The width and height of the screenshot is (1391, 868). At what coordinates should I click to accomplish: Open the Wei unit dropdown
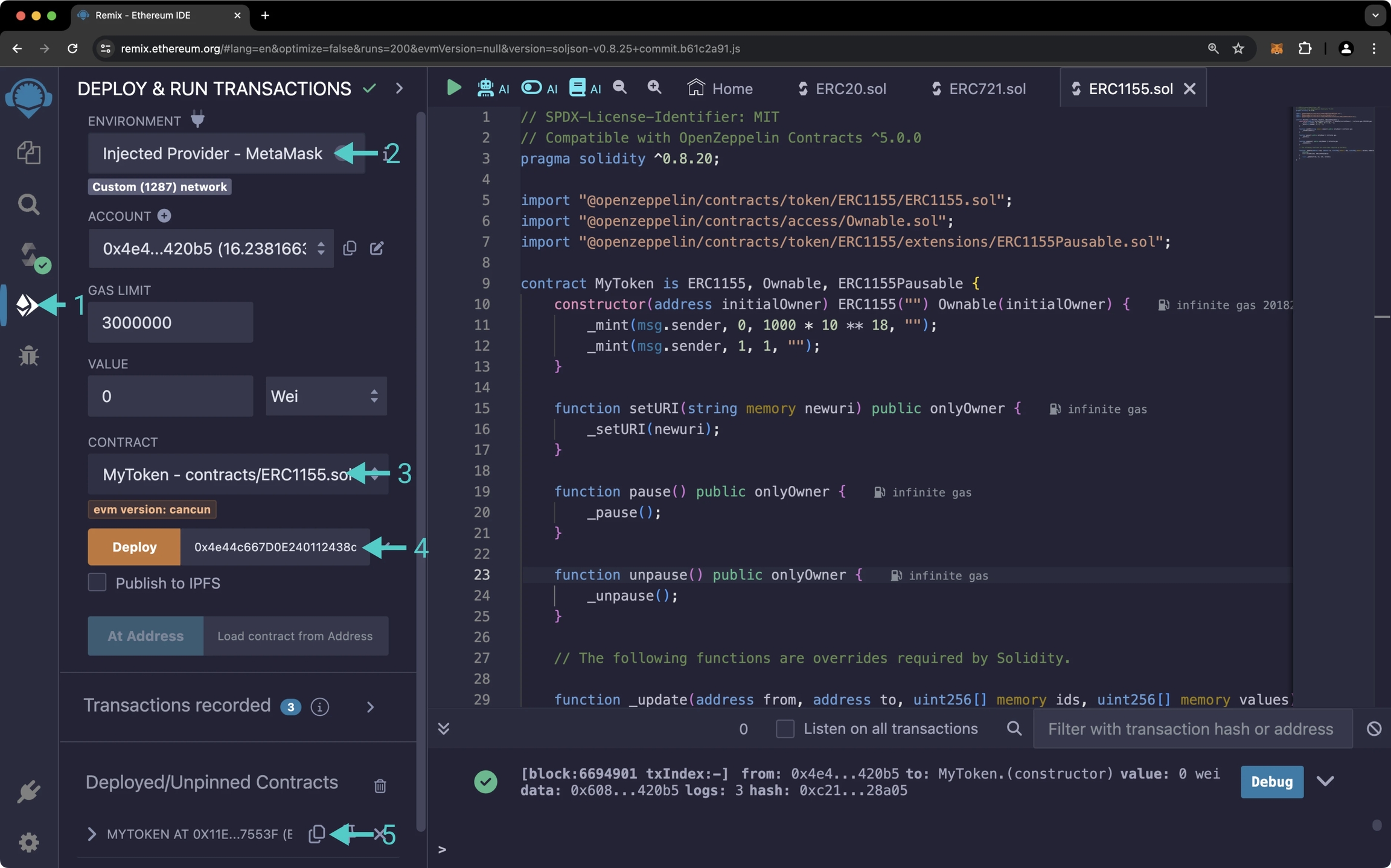(x=326, y=396)
